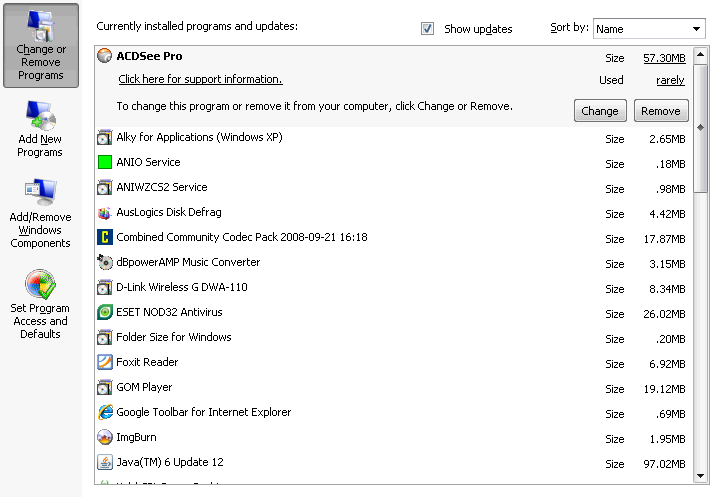Click the 26.02MB size value
The height and width of the screenshot is (497, 722).
click(664, 314)
